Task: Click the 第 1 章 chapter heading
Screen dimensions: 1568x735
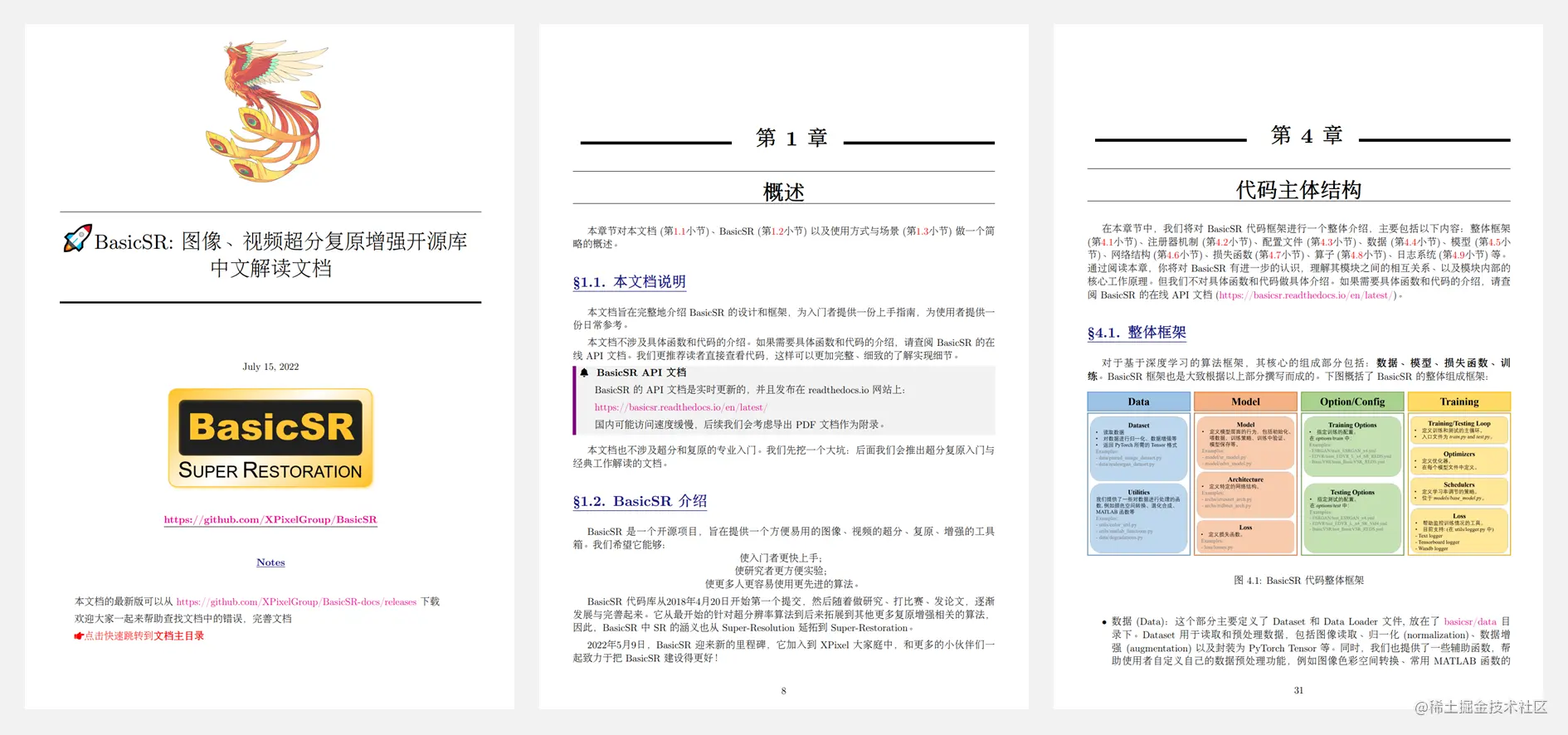Action: (791, 138)
